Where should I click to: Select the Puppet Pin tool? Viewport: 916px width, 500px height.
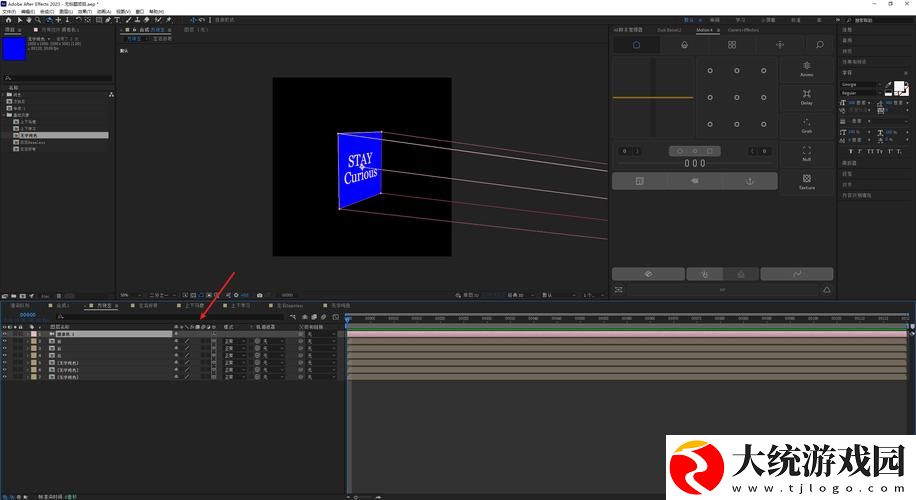pyautogui.click(x=169, y=20)
